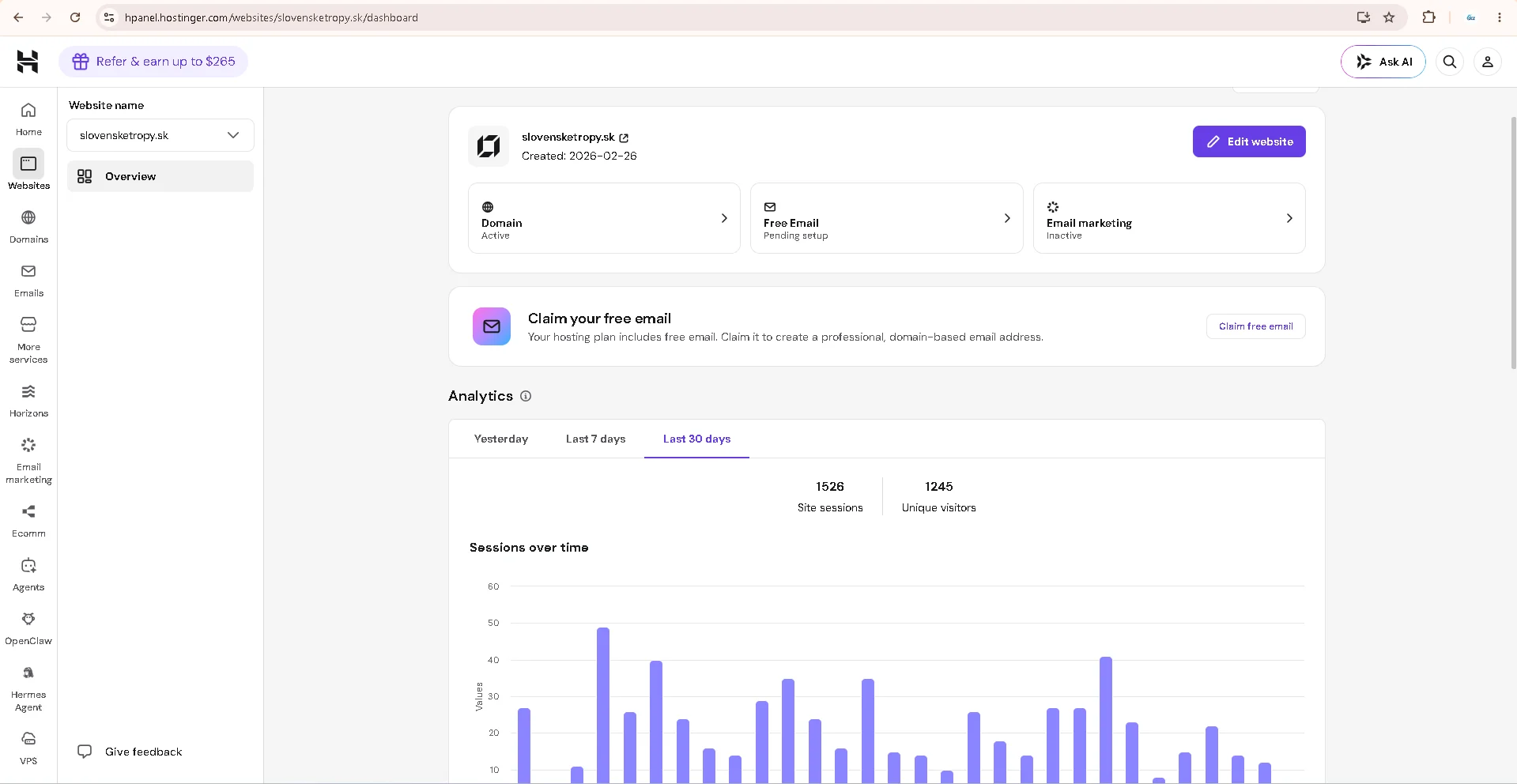The height and width of the screenshot is (784, 1517).
Task: Click the Claim free email button
Action: (x=1255, y=326)
